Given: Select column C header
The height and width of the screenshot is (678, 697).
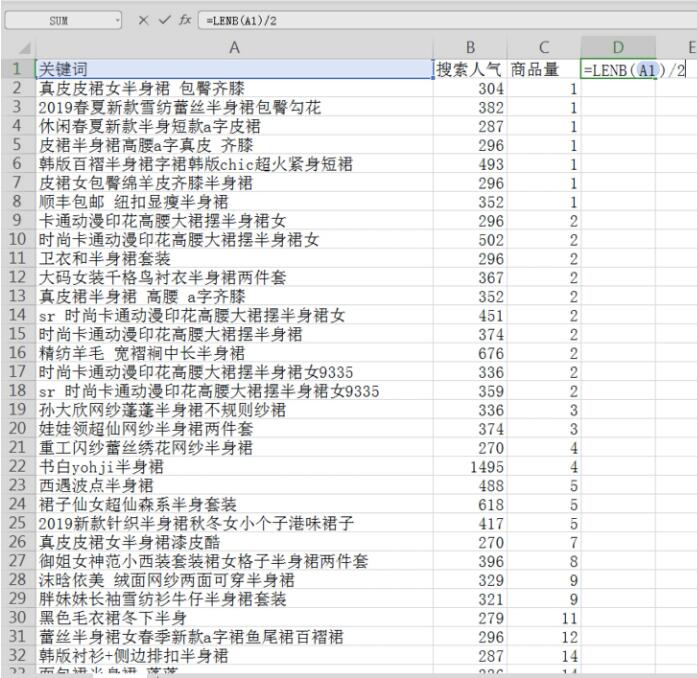Looking at the screenshot, I should (x=544, y=48).
